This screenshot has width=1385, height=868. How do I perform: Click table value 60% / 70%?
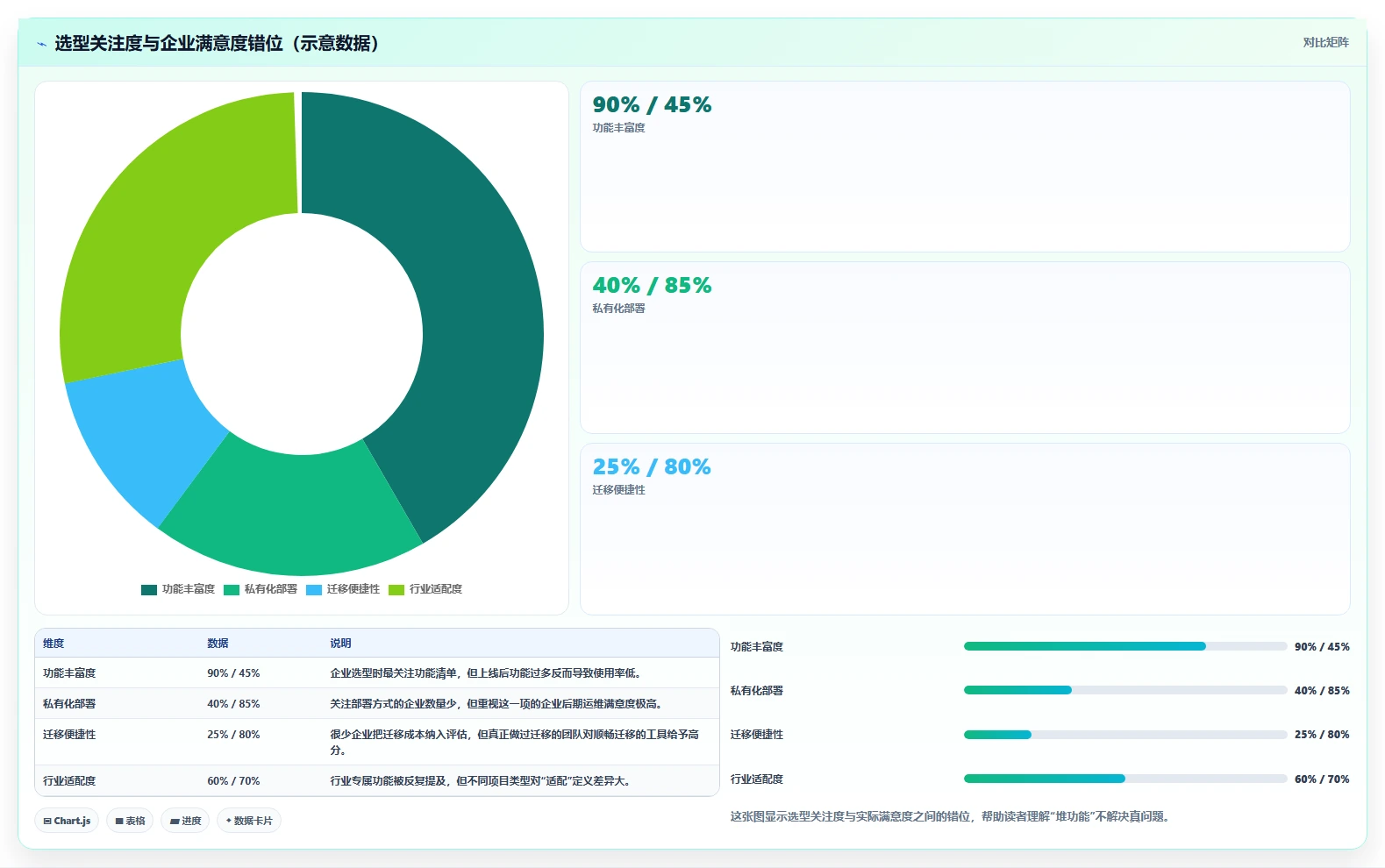(233, 781)
